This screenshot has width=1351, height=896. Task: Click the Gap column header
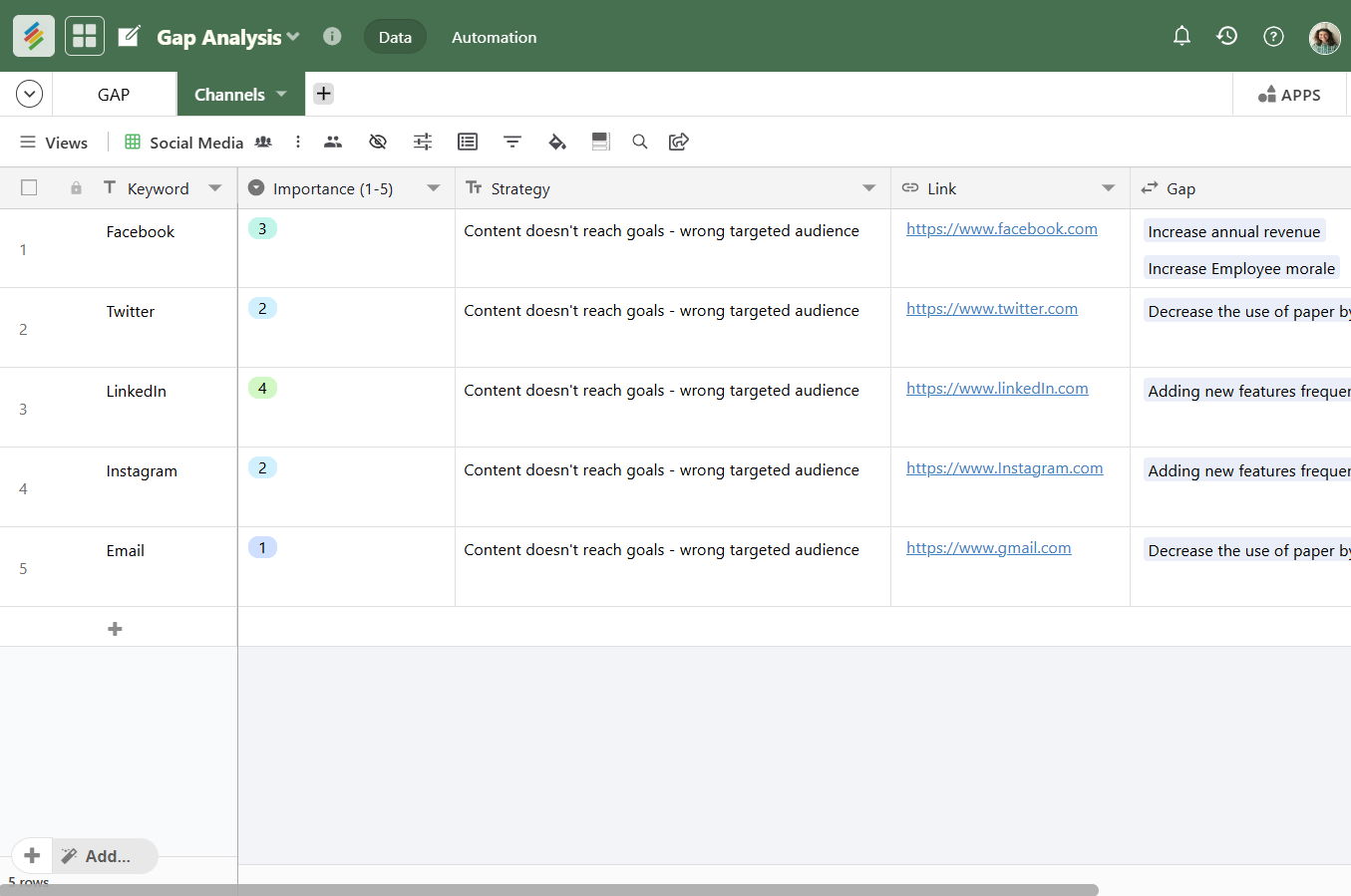tap(1240, 188)
